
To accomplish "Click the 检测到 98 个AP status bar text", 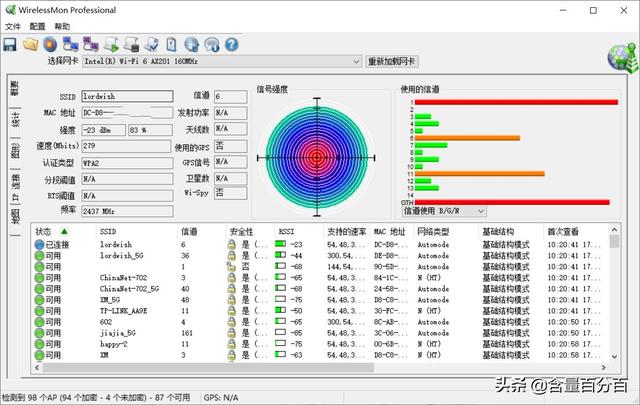I will coord(96,398).
